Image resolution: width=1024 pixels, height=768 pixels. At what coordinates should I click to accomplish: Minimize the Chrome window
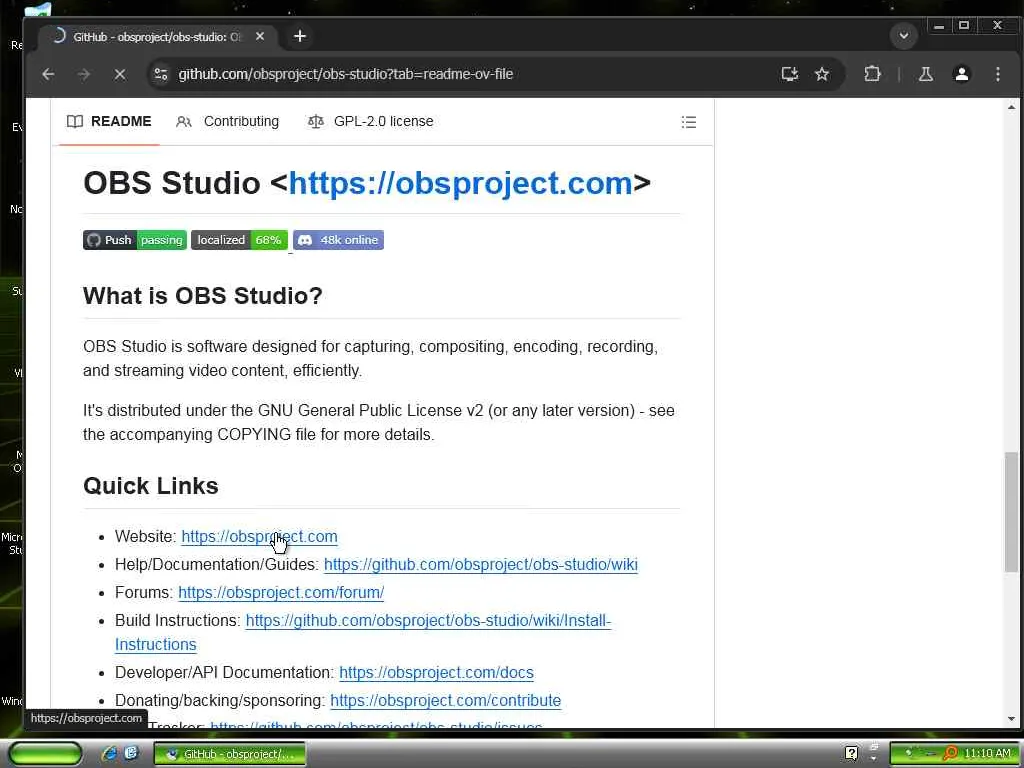pyautogui.click(x=938, y=26)
